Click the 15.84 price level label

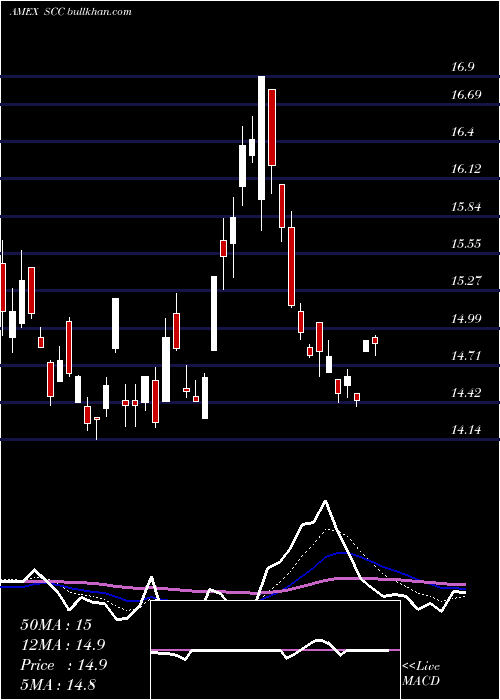click(466, 207)
